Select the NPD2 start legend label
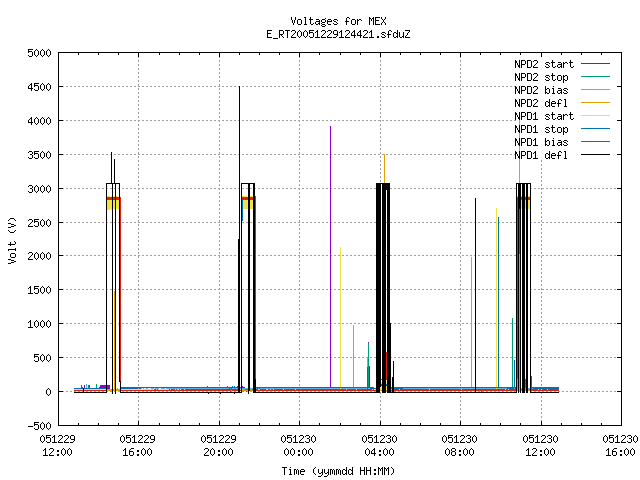This screenshot has height=480, width=640. tap(544, 64)
